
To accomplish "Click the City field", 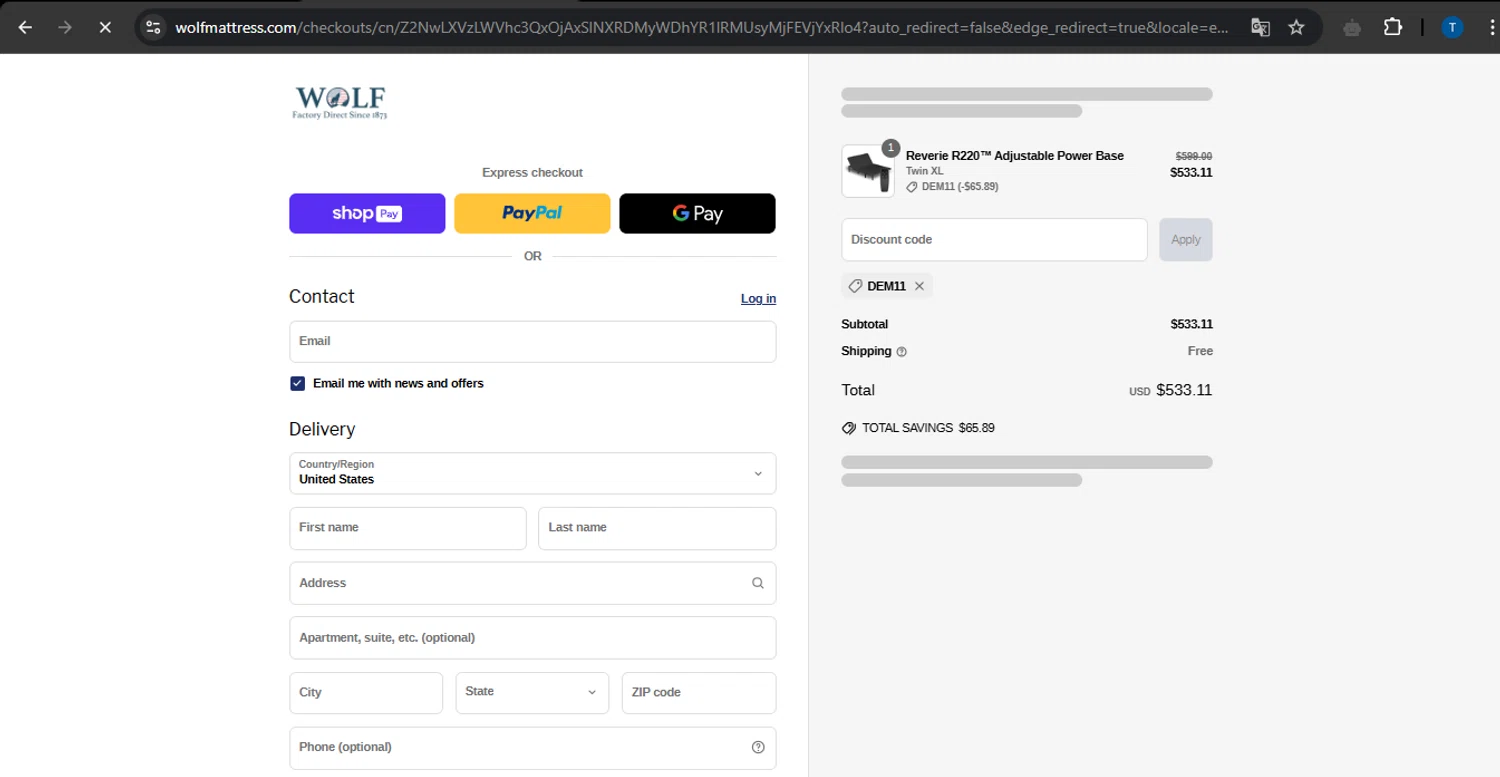I will pyautogui.click(x=366, y=692).
